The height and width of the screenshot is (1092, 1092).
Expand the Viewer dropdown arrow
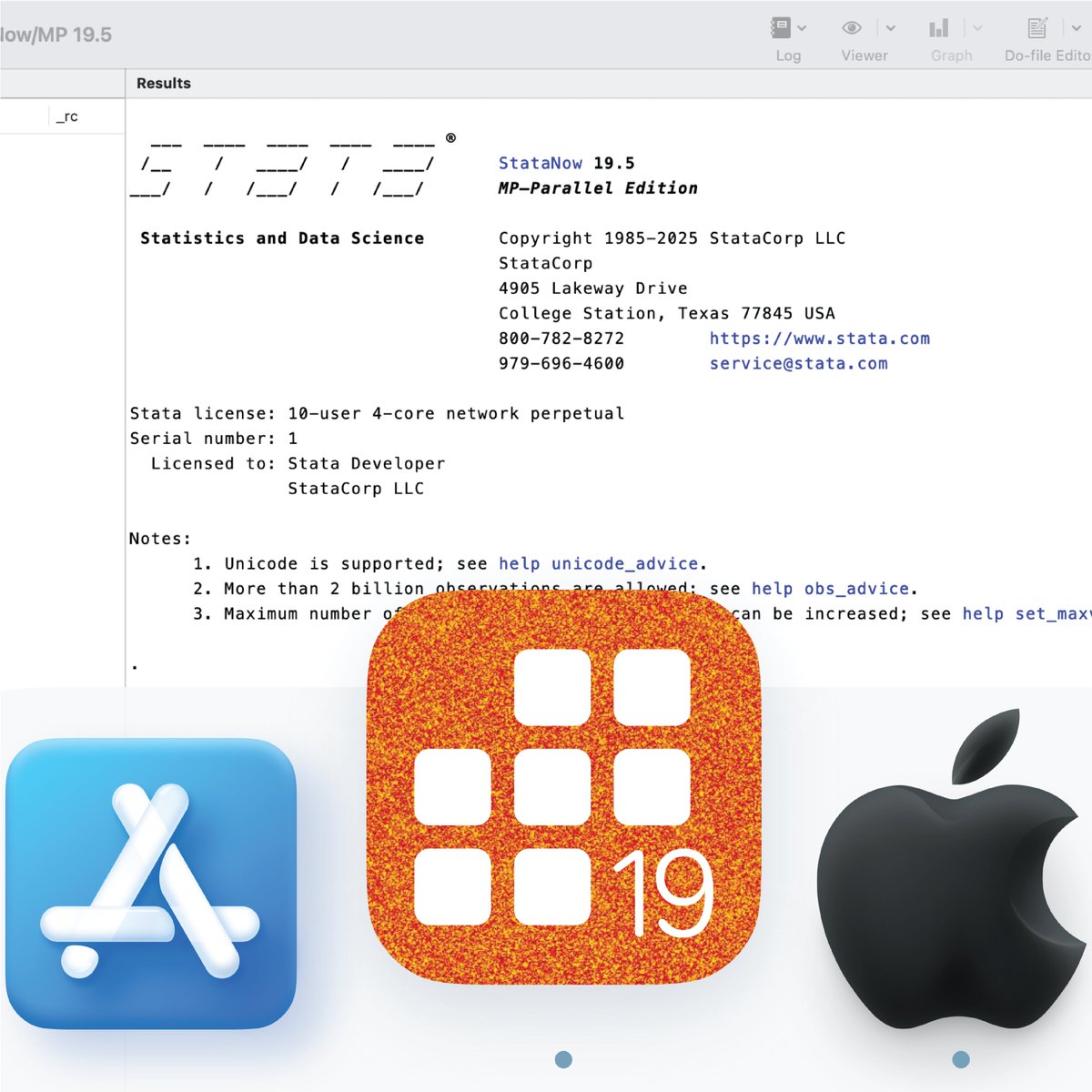click(891, 28)
